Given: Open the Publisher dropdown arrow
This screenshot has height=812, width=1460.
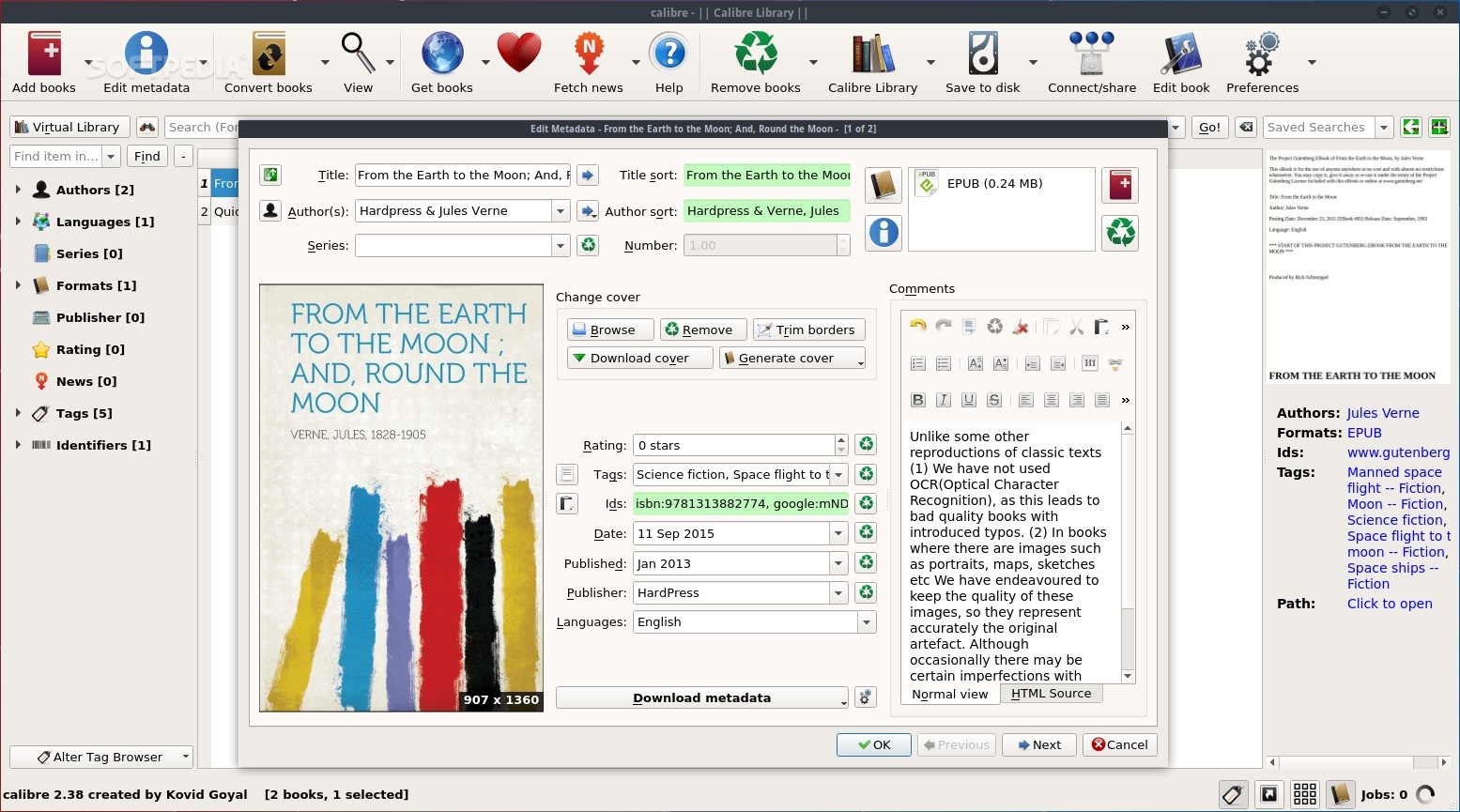Looking at the screenshot, I should tap(838, 592).
